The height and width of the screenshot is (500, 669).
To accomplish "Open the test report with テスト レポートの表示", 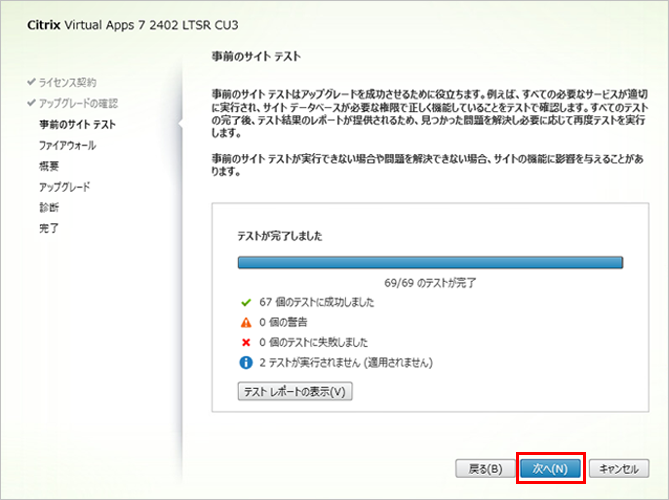I will click(x=295, y=391).
